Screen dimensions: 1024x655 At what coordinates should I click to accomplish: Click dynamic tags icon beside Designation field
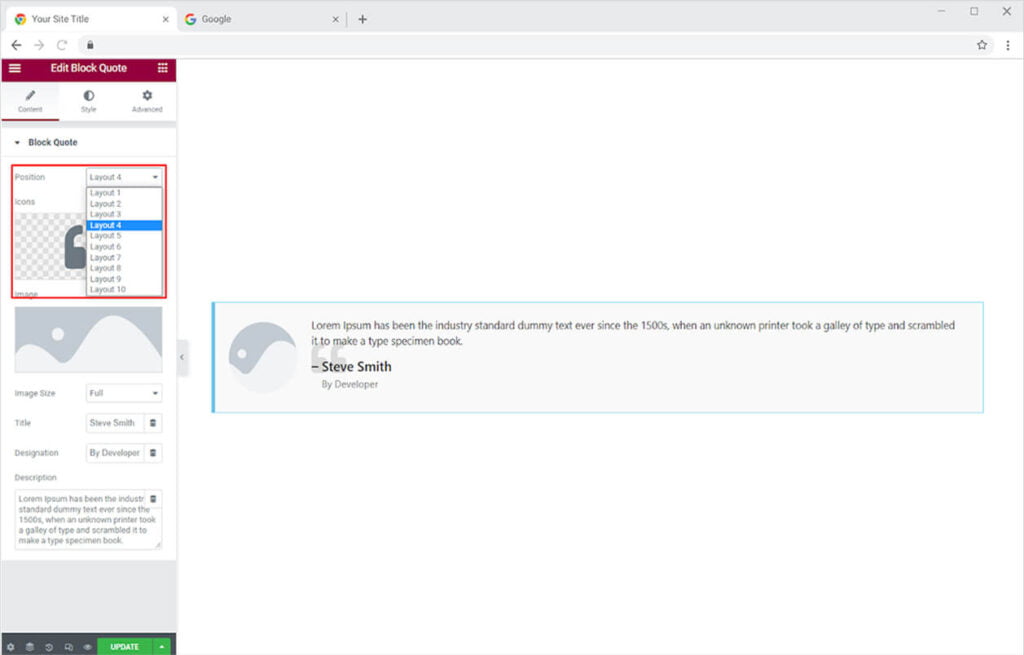tap(153, 453)
